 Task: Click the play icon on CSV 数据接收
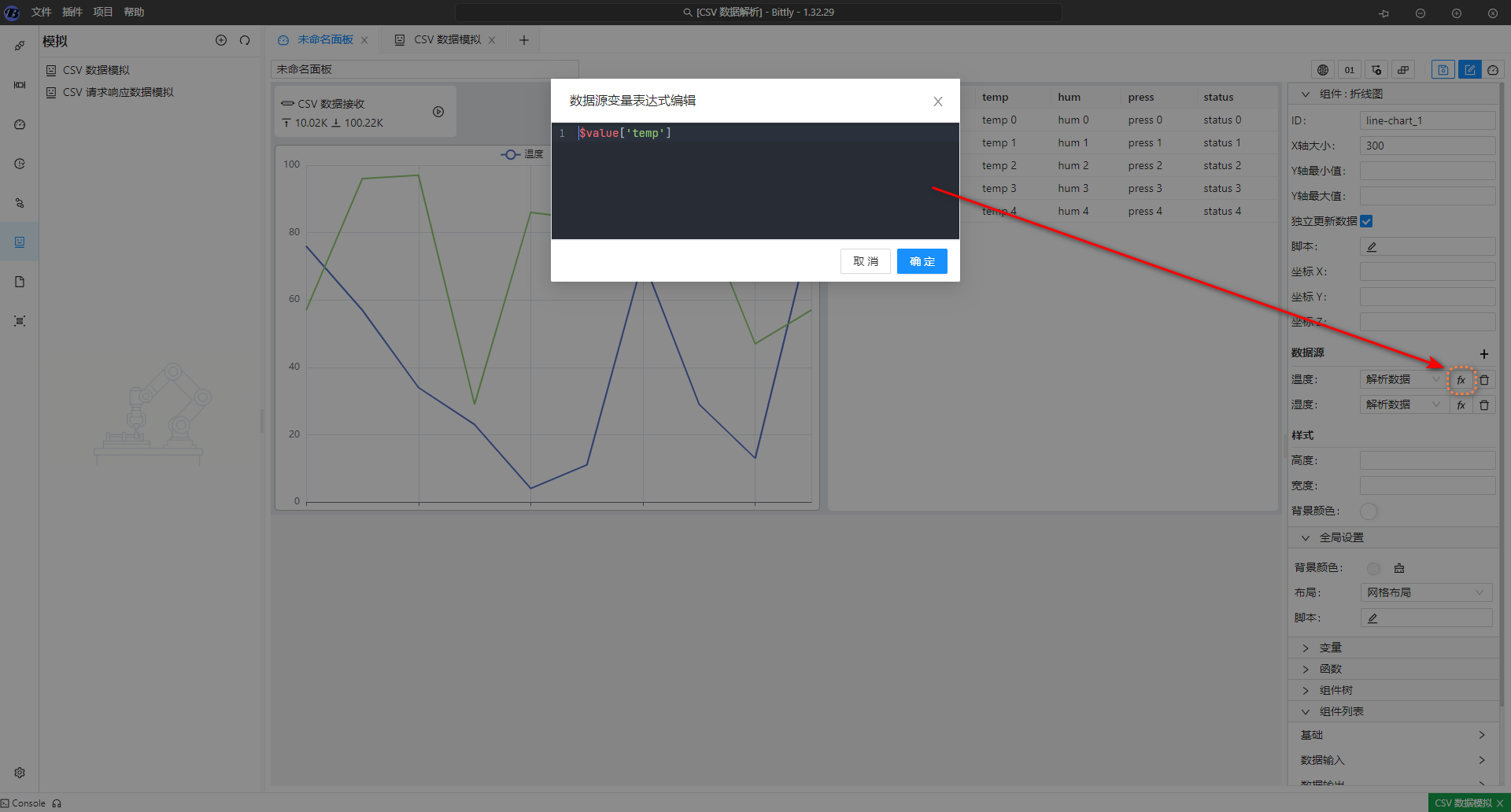tap(438, 112)
